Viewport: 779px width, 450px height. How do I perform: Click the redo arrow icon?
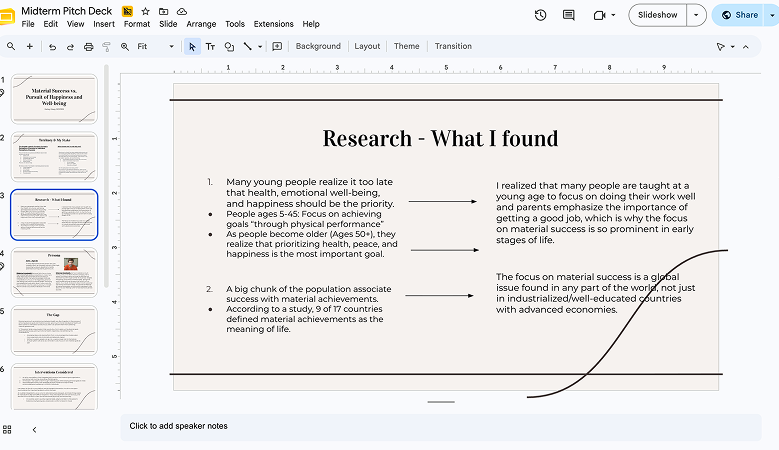coord(70,47)
